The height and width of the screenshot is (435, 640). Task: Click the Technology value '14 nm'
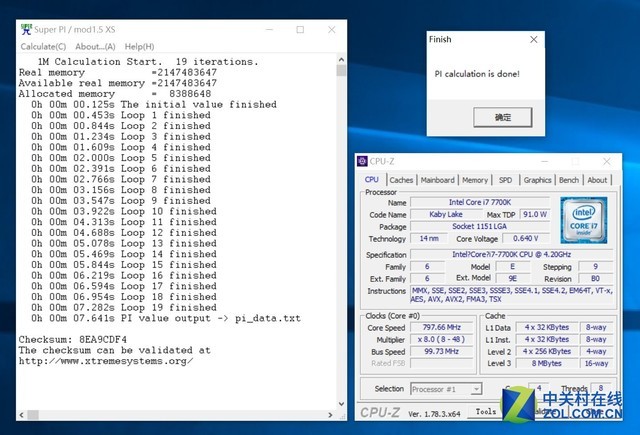point(429,239)
